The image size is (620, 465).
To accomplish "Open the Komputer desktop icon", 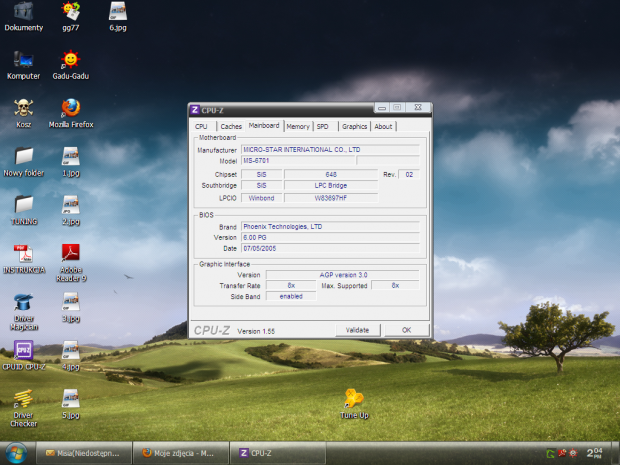I will pos(23,59).
